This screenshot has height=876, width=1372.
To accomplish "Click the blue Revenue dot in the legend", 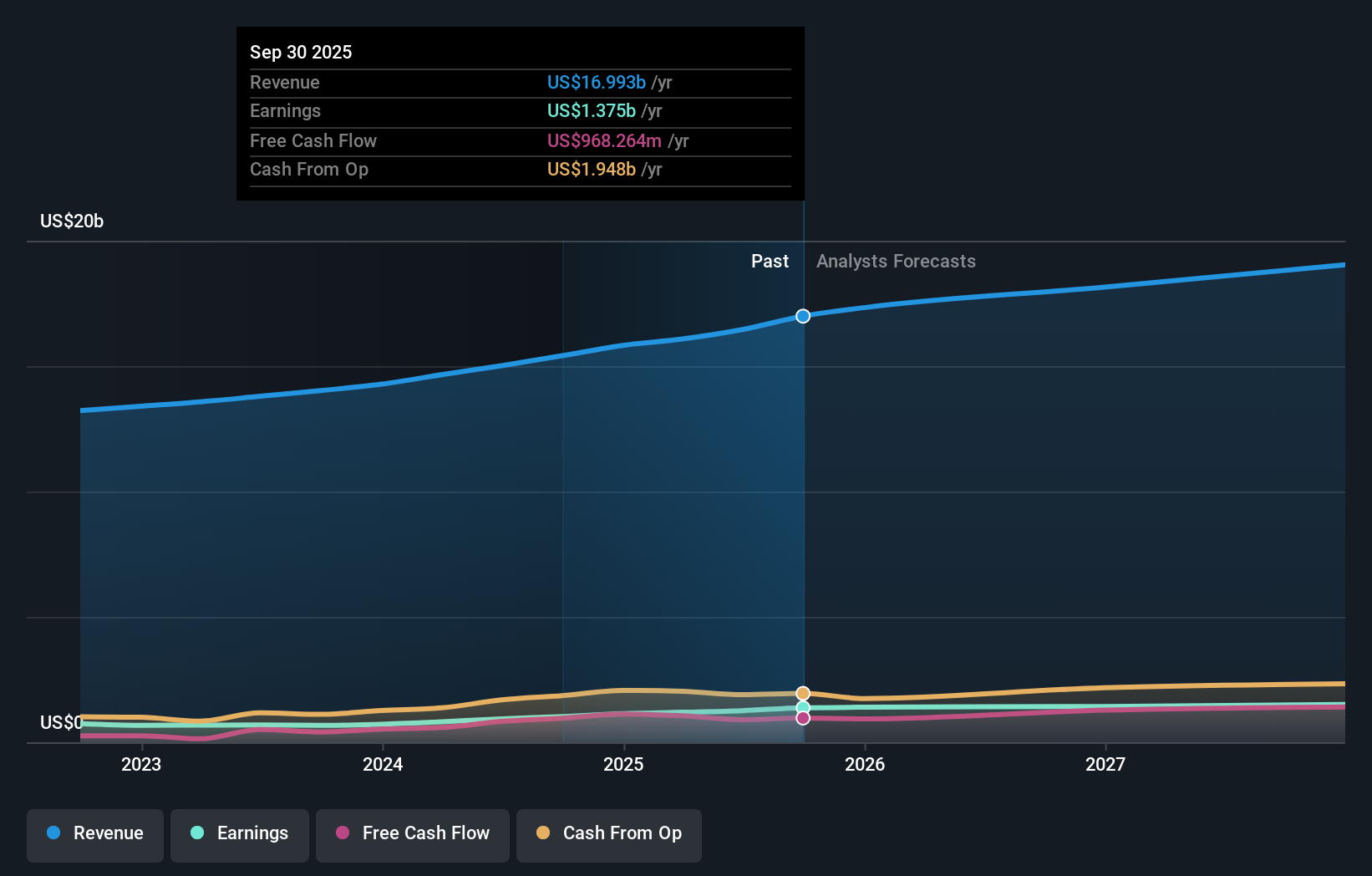I will tap(52, 833).
